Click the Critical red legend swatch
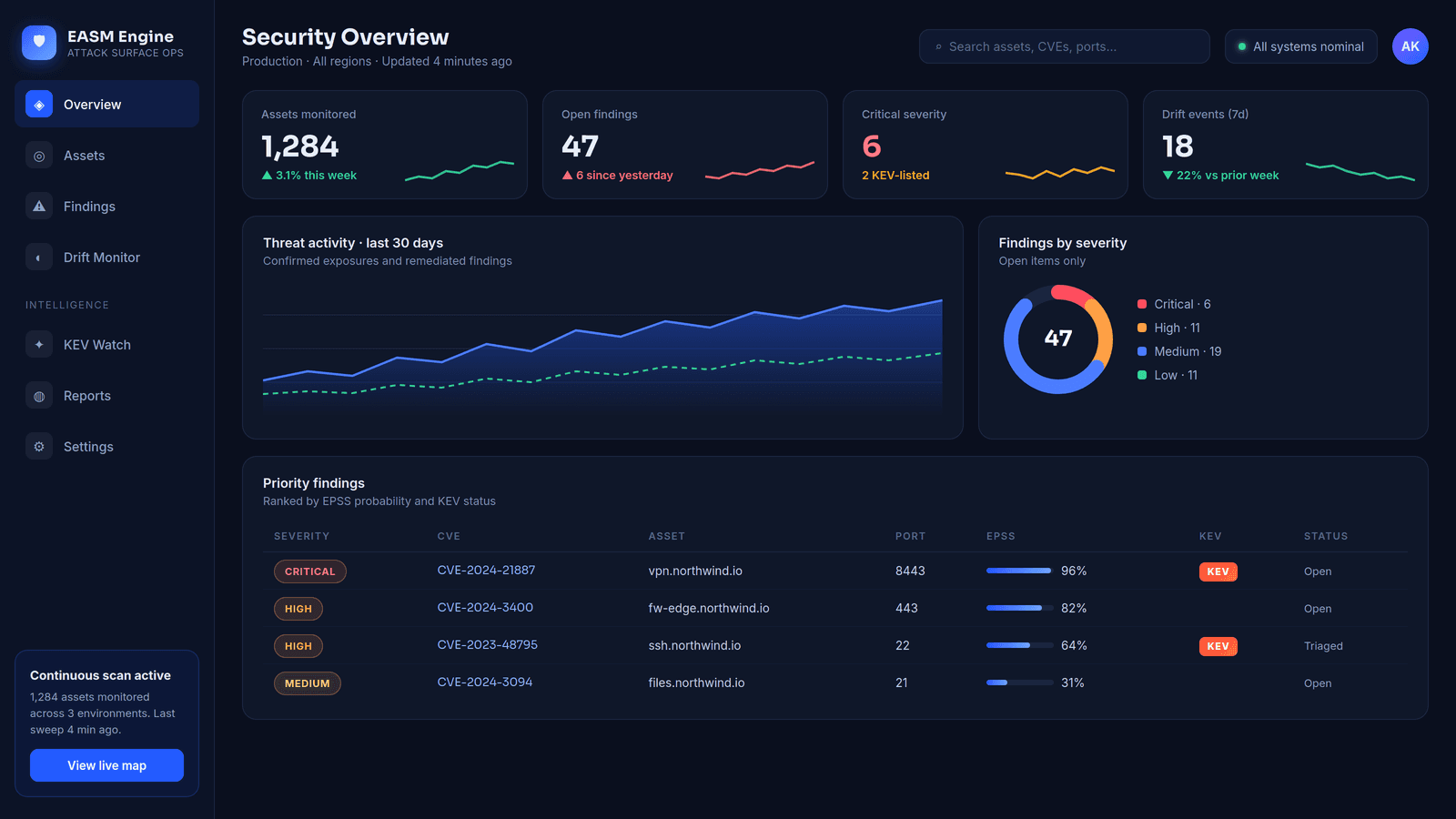 [1142, 304]
